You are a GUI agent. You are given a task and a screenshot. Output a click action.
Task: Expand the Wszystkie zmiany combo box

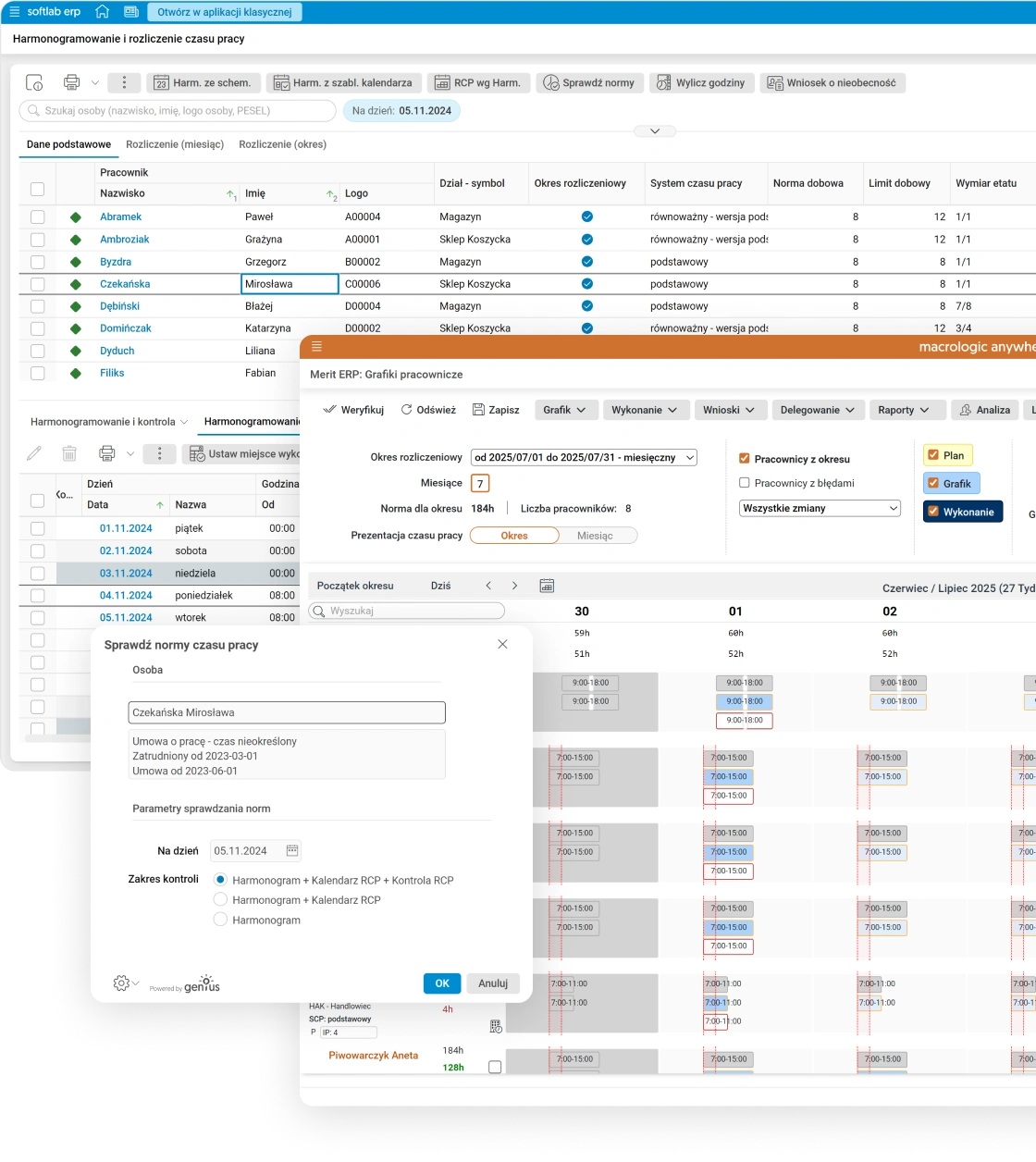820,508
